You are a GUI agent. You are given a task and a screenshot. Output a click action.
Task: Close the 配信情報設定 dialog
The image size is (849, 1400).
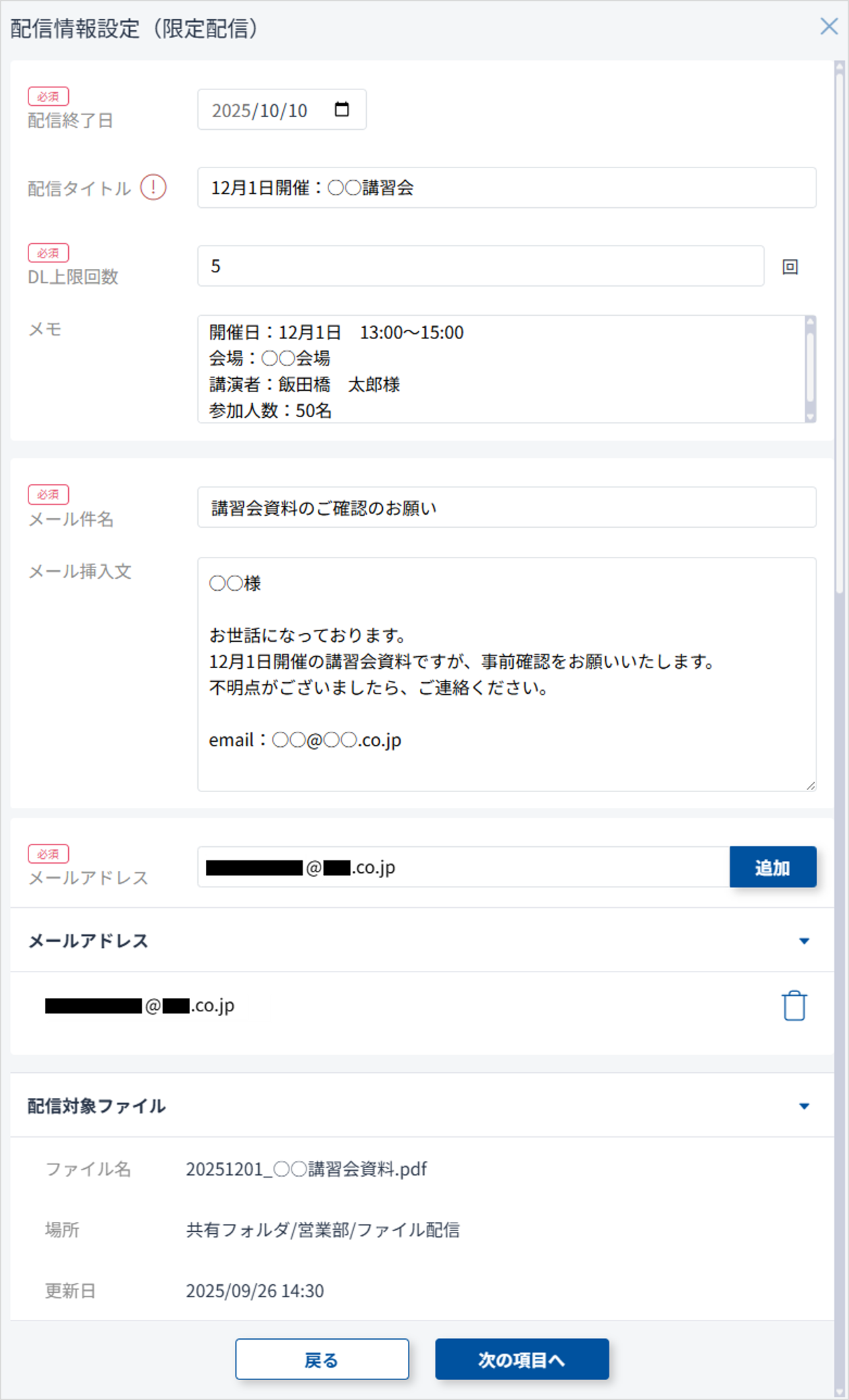point(828,26)
